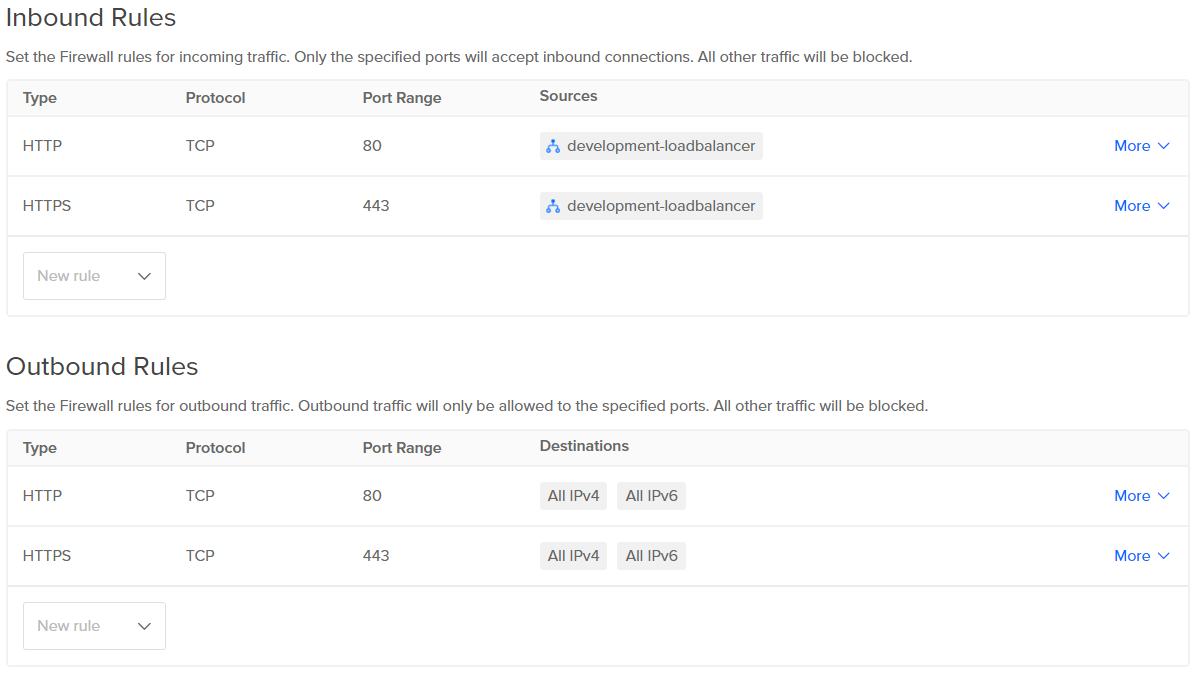Click the load balancer icon in HTTP inbound source
Screen dimensions: 1202x674
pyautogui.click(x=552, y=145)
